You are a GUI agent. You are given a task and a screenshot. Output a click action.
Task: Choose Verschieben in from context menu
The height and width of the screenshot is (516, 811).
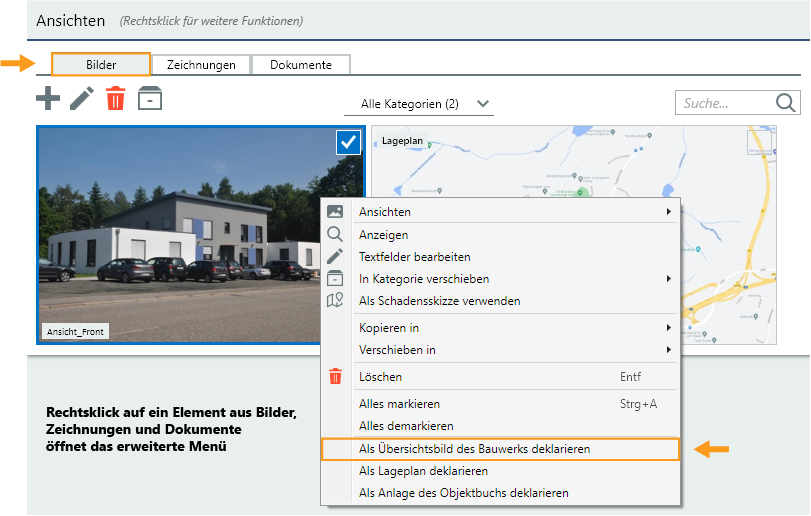pos(501,350)
